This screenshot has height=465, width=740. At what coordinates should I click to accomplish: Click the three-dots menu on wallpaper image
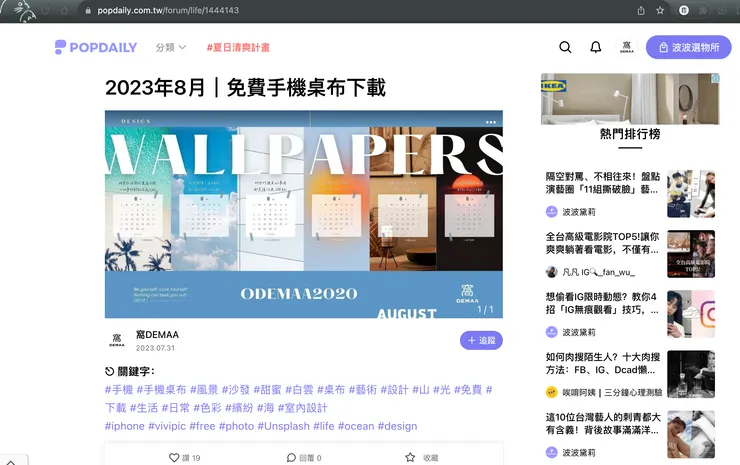point(491,122)
